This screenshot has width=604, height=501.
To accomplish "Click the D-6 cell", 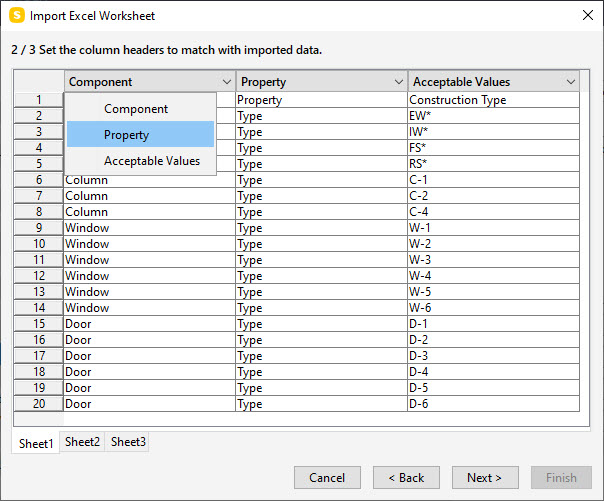I will point(493,404).
